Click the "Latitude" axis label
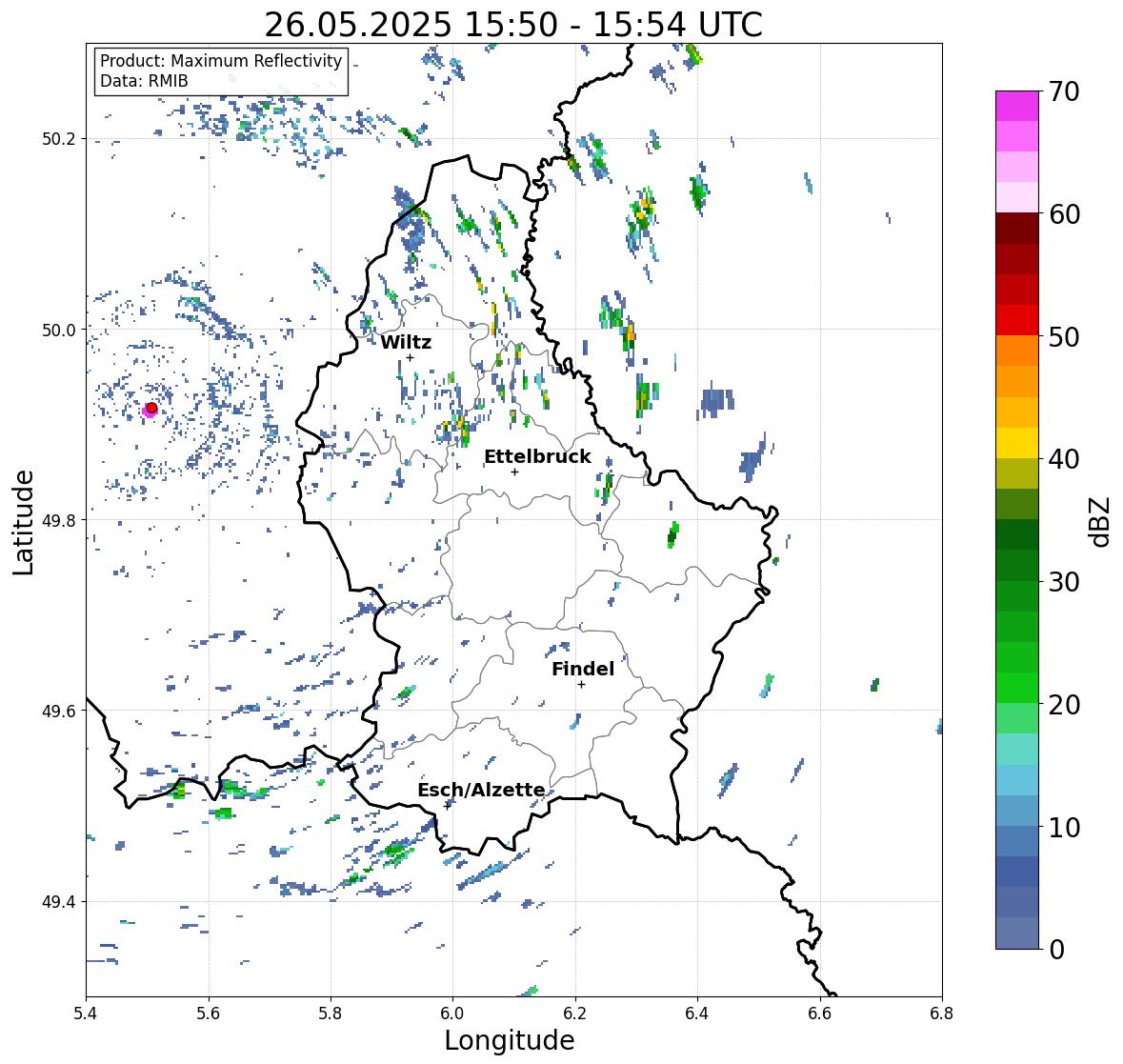This screenshot has width=1123, height=1064. pos(23,522)
